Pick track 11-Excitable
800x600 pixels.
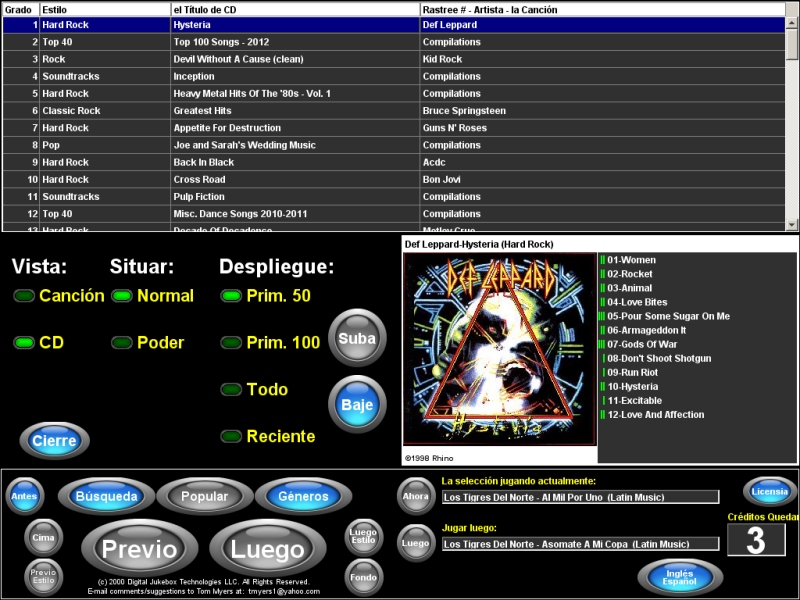tap(635, 401)
